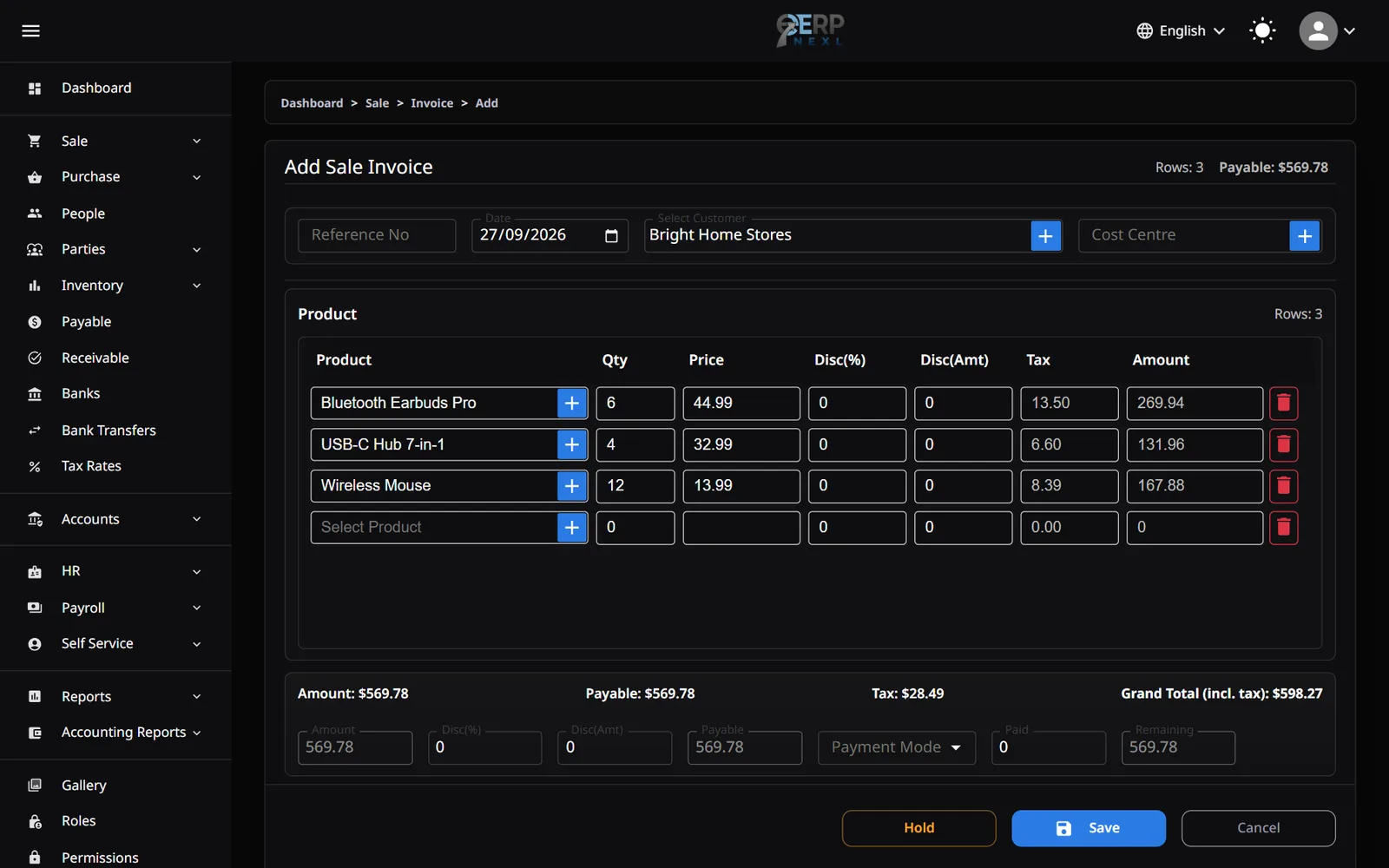Open the user avatar menu
This screenshot has width=1389, height=868.
point(1318,31)
